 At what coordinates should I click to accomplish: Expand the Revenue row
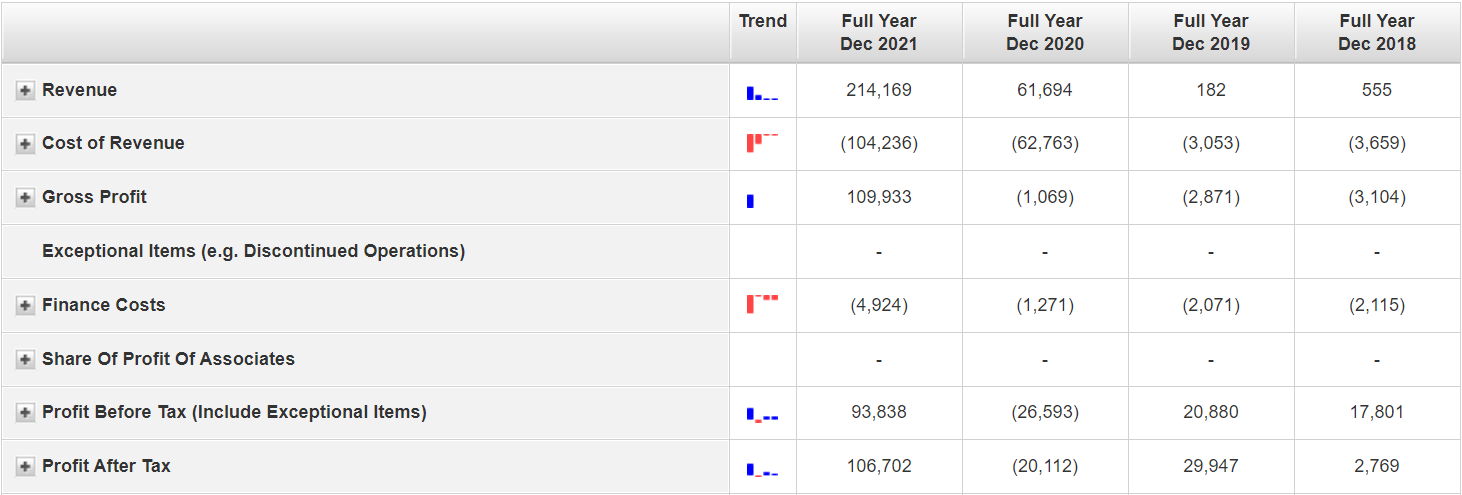click(x=25, y=91)
